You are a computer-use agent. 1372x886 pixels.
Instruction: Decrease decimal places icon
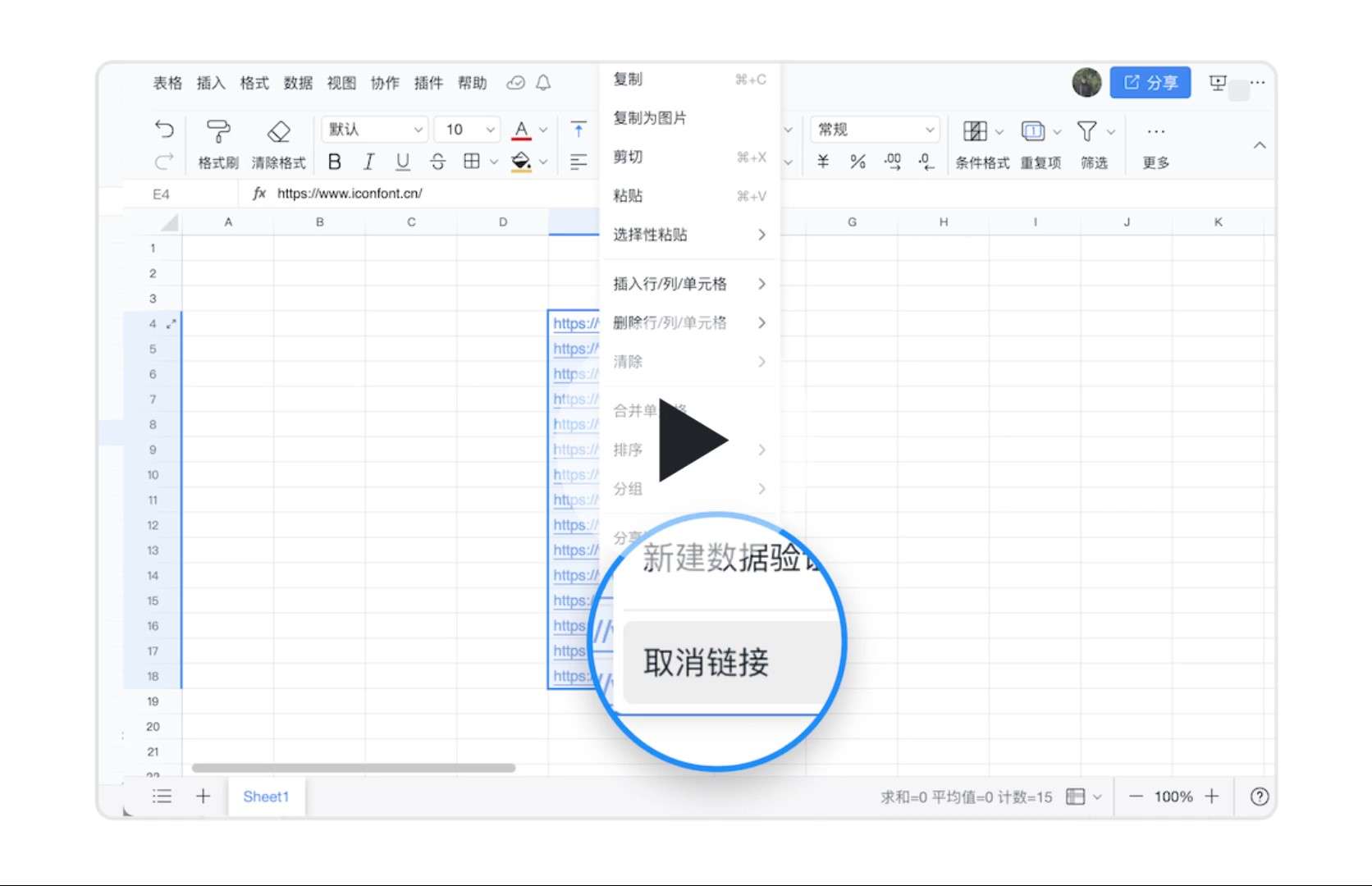(x=926, y=162)
